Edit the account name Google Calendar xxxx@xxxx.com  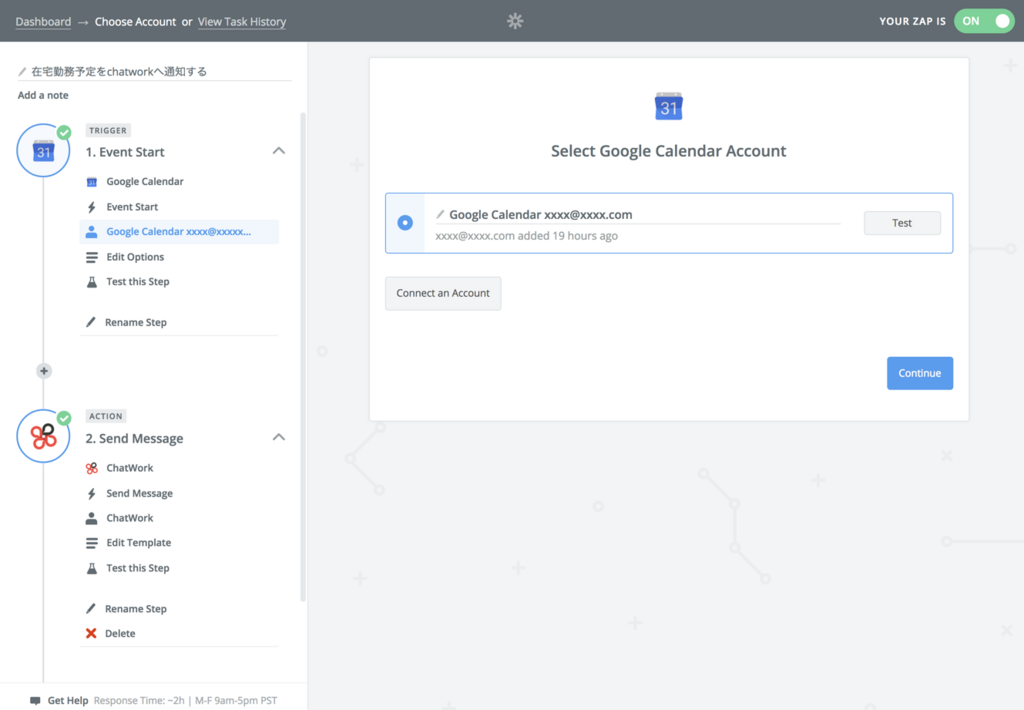pyautogui.click(x=541, y=214)
